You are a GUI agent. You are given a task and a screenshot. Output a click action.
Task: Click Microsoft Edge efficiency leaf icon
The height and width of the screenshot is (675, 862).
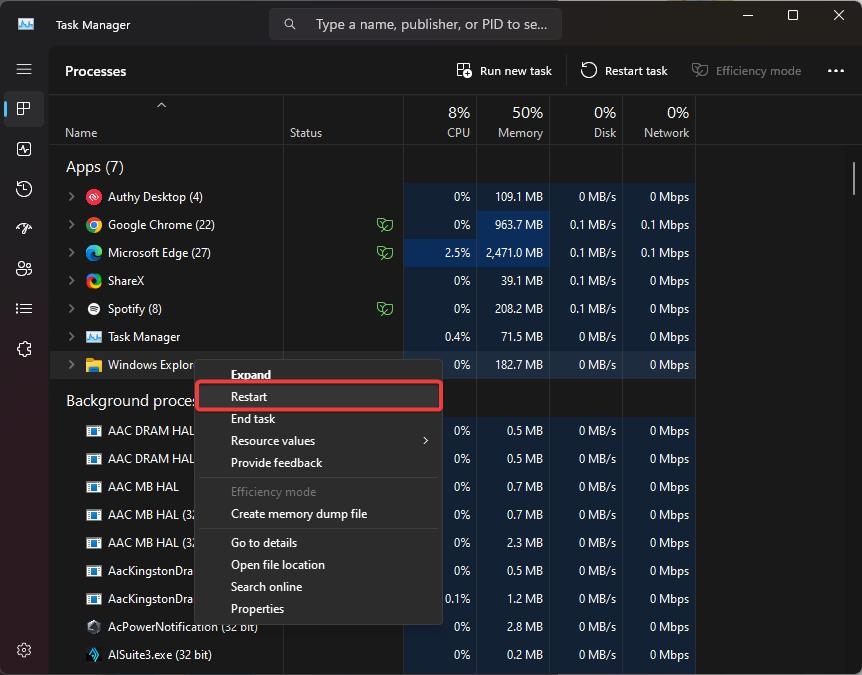click(385, 253)
